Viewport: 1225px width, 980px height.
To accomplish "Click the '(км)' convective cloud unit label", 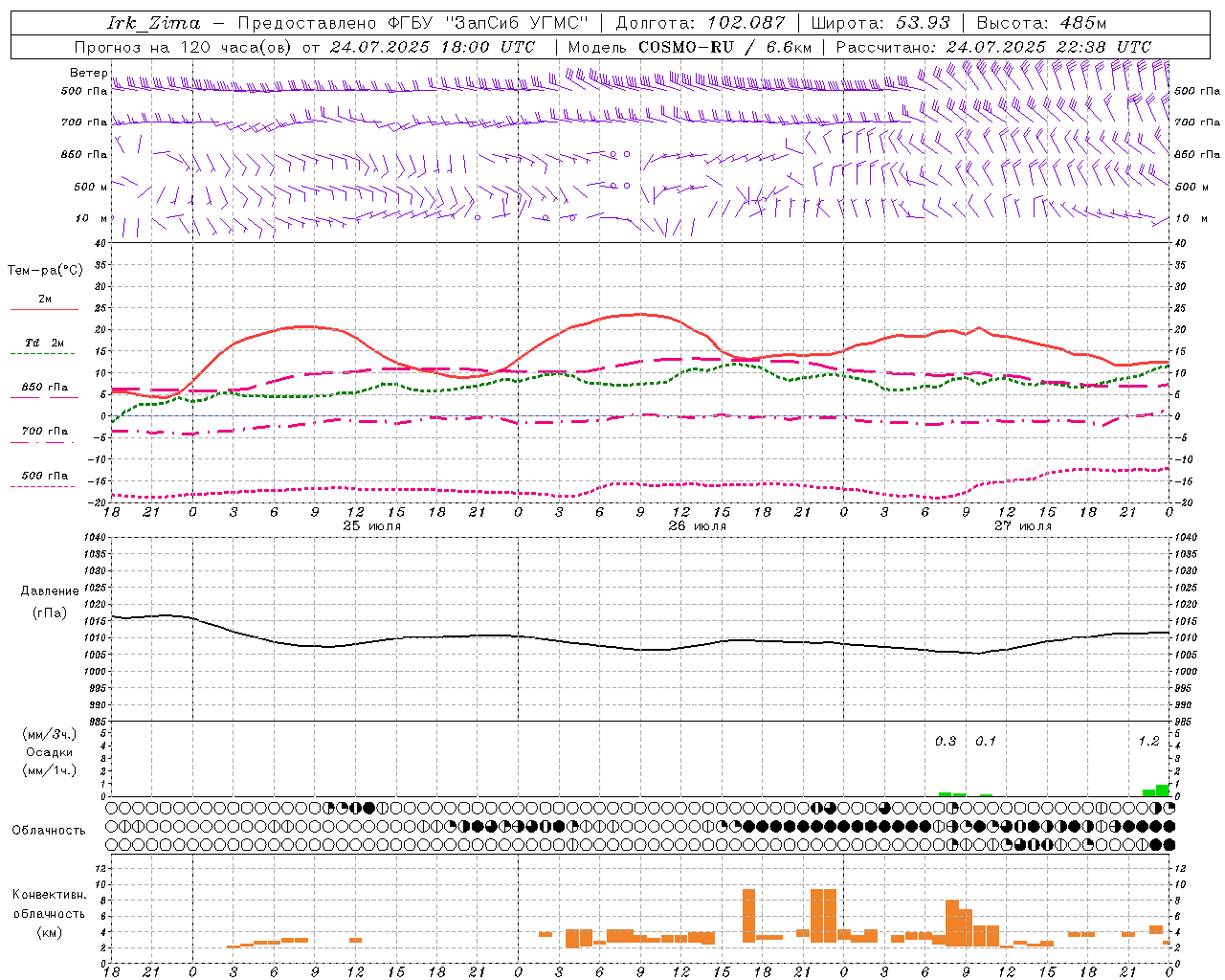I will [x=49, y=932].
